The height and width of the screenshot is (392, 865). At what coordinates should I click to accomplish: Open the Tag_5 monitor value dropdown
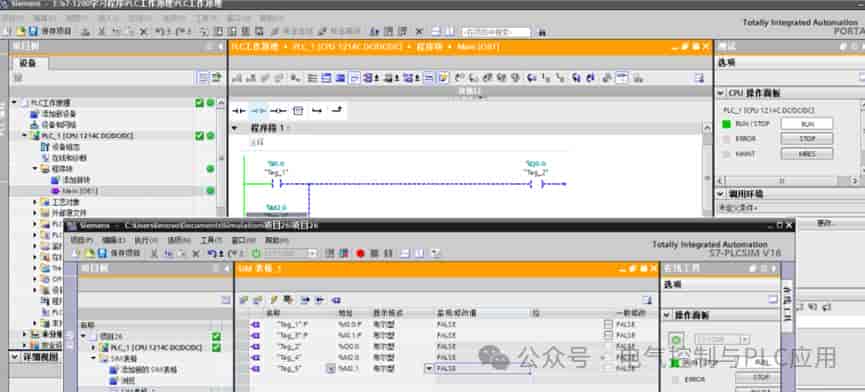tap(429, 368)
